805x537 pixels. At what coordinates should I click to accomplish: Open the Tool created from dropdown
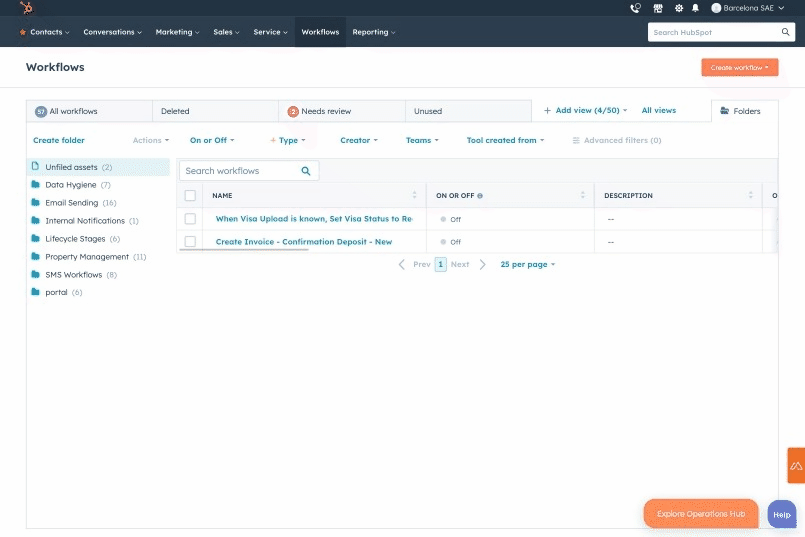point(505,140)
